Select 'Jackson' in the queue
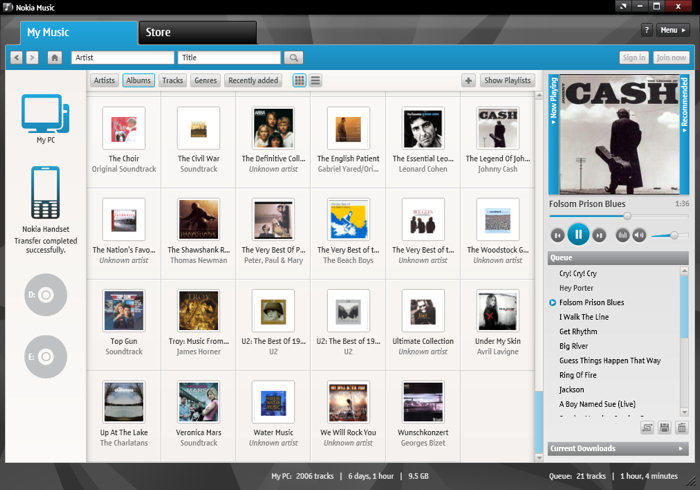Image resolution: width=700 pixels, height=490 pixels. pyautogui.click(x=571, y=390)
